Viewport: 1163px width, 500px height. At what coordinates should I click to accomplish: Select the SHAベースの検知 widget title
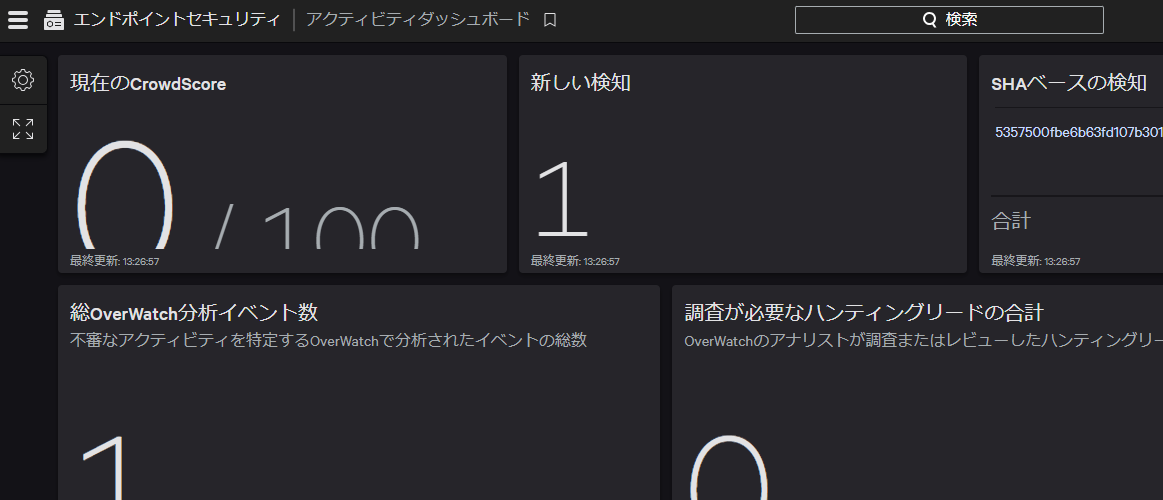click(1069, 82)
